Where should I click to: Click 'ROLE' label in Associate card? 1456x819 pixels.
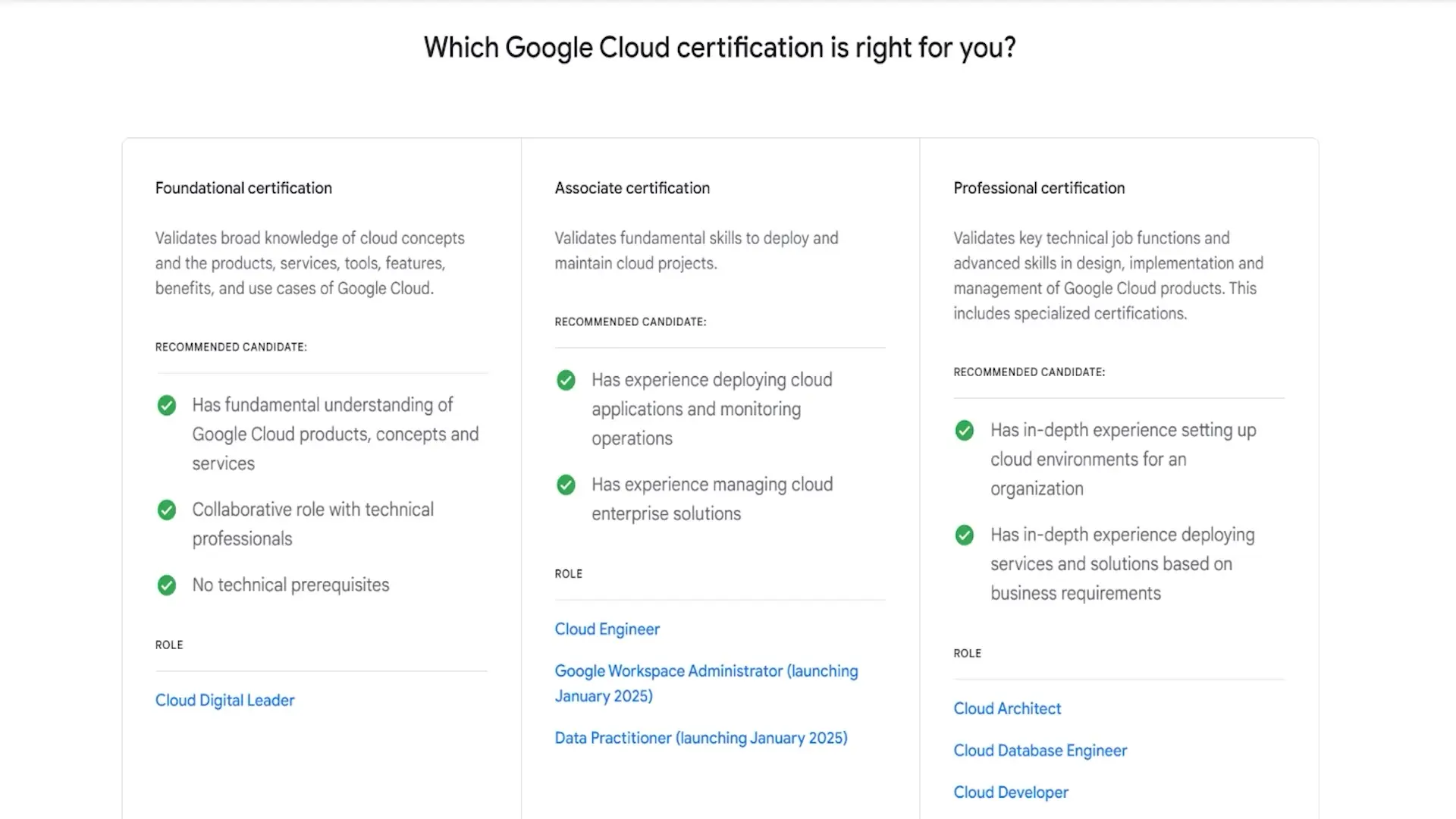[x=568, y=573]
